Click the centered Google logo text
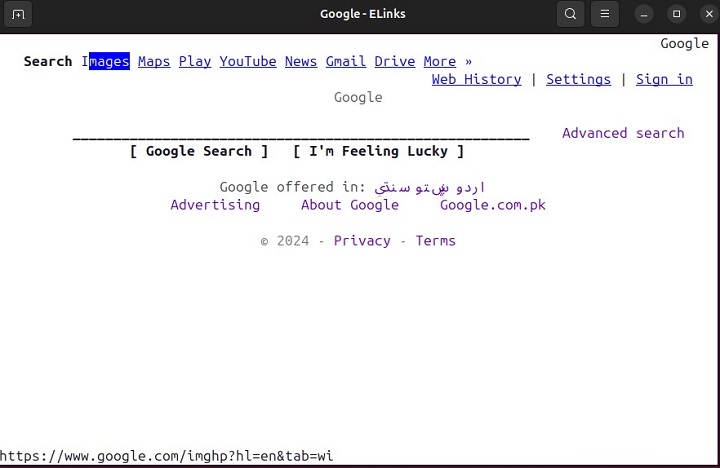 point(358,97)
